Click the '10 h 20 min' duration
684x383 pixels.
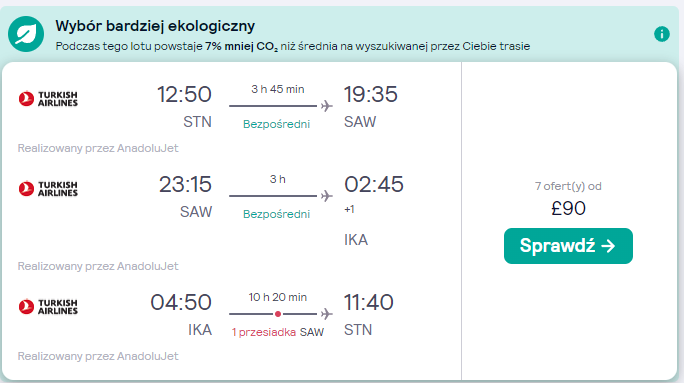[x=278, y=298]
